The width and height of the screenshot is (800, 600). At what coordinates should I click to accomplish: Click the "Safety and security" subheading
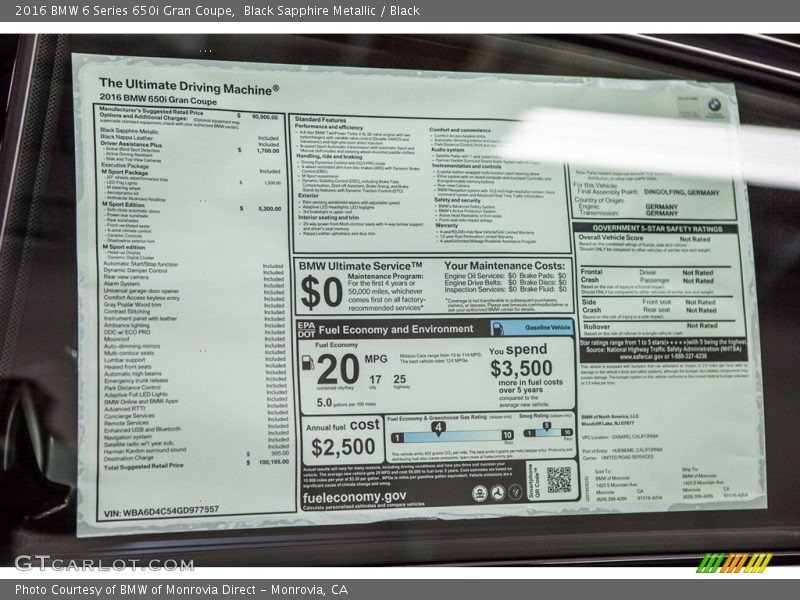[458, 201]
